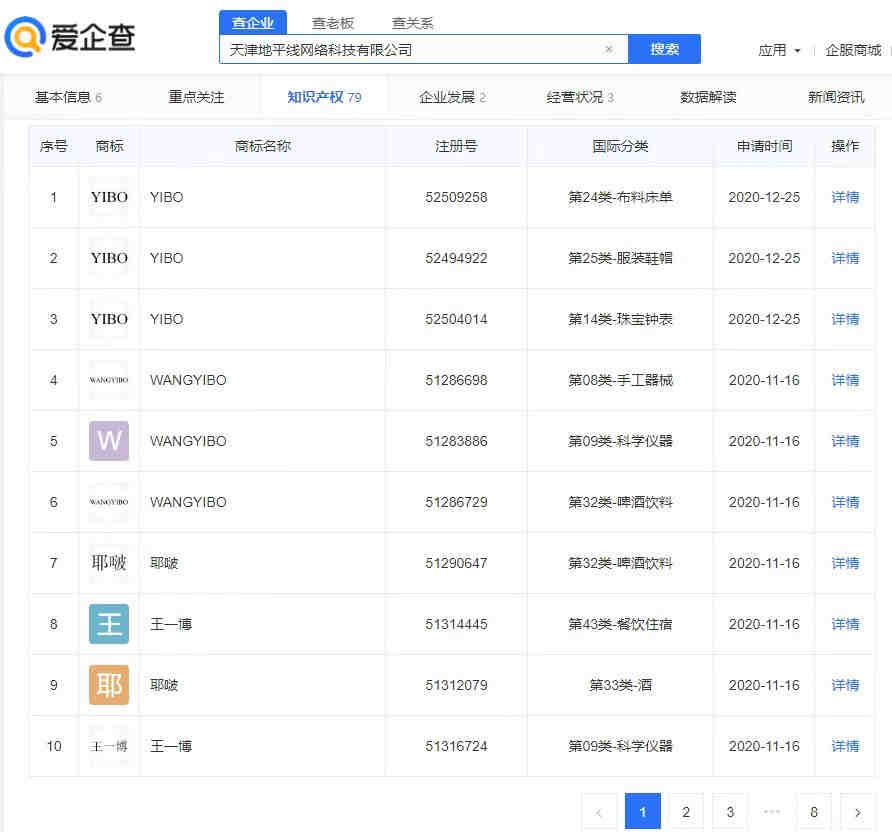Open the YIBO trademark image in row 2
892x832 pixels.
coord(109,258)
